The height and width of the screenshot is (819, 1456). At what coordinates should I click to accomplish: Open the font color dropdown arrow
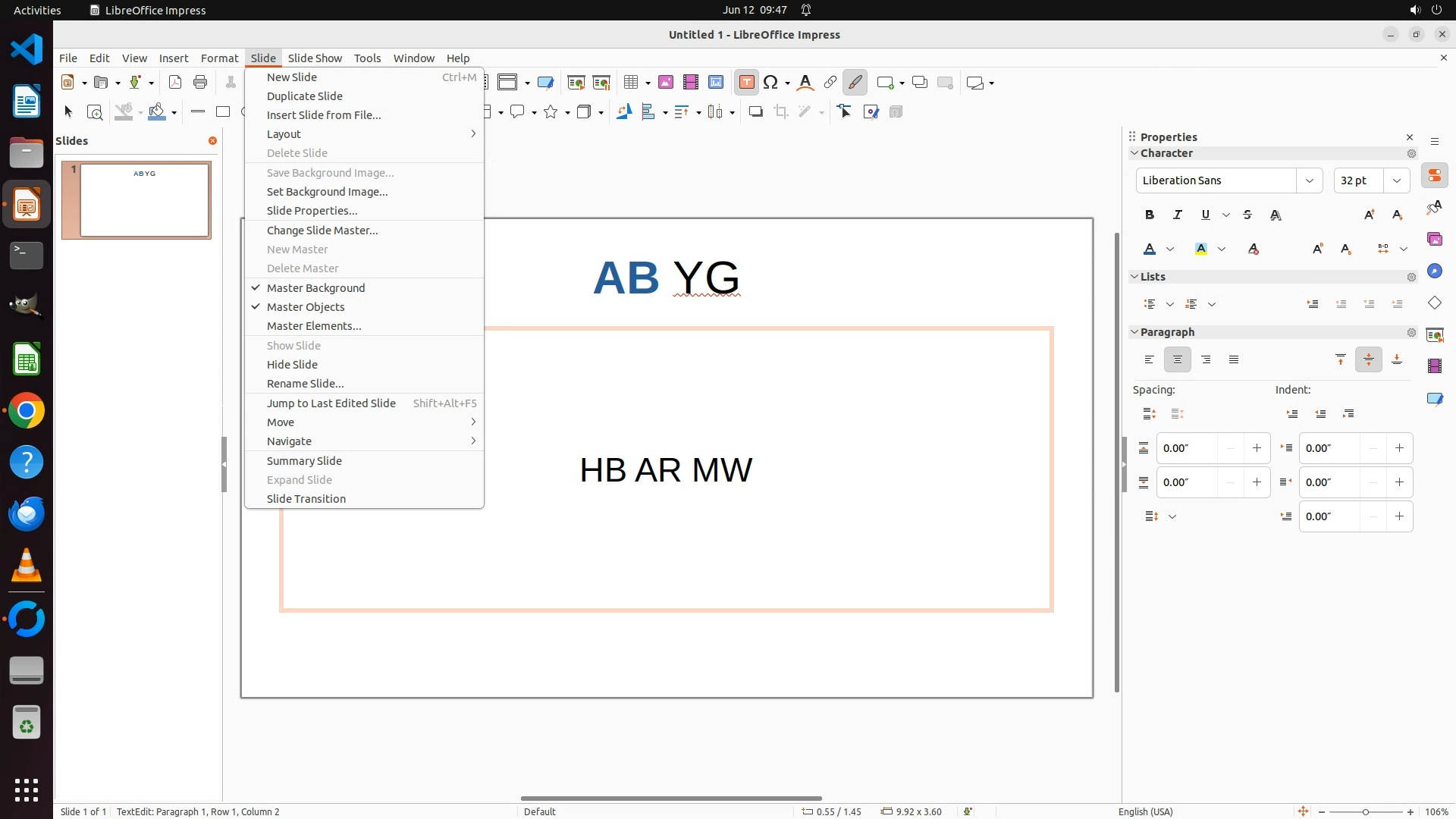click(x=1170, y=249)
